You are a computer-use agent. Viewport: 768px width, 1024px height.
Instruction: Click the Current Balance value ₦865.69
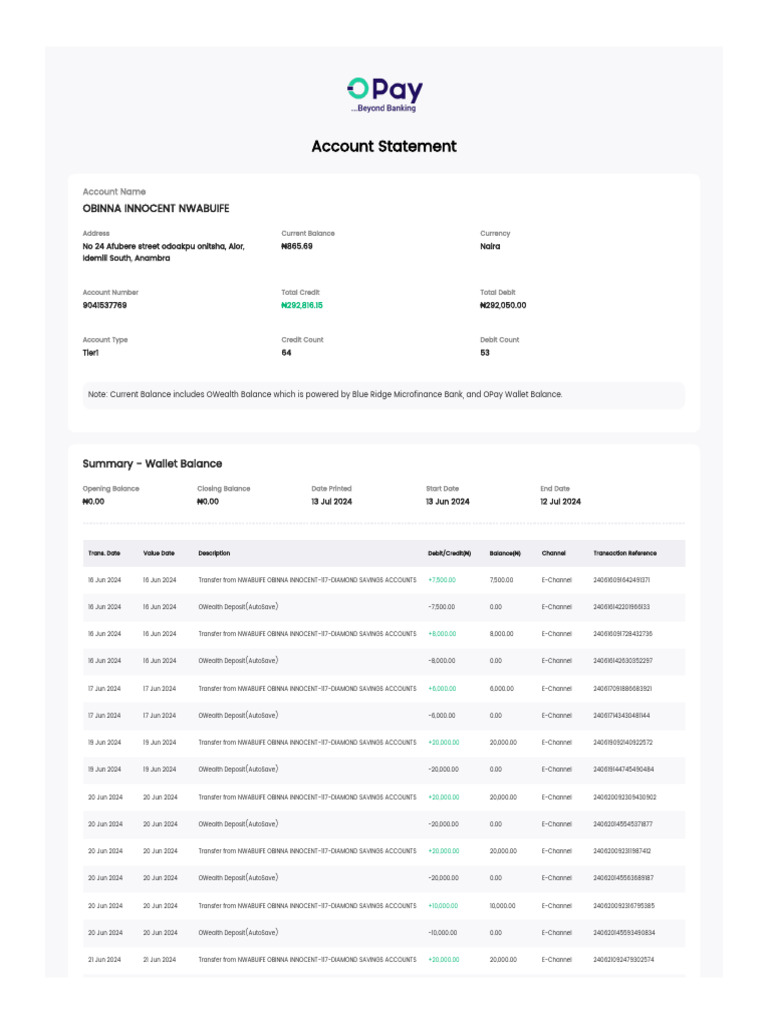click(297, 246)
